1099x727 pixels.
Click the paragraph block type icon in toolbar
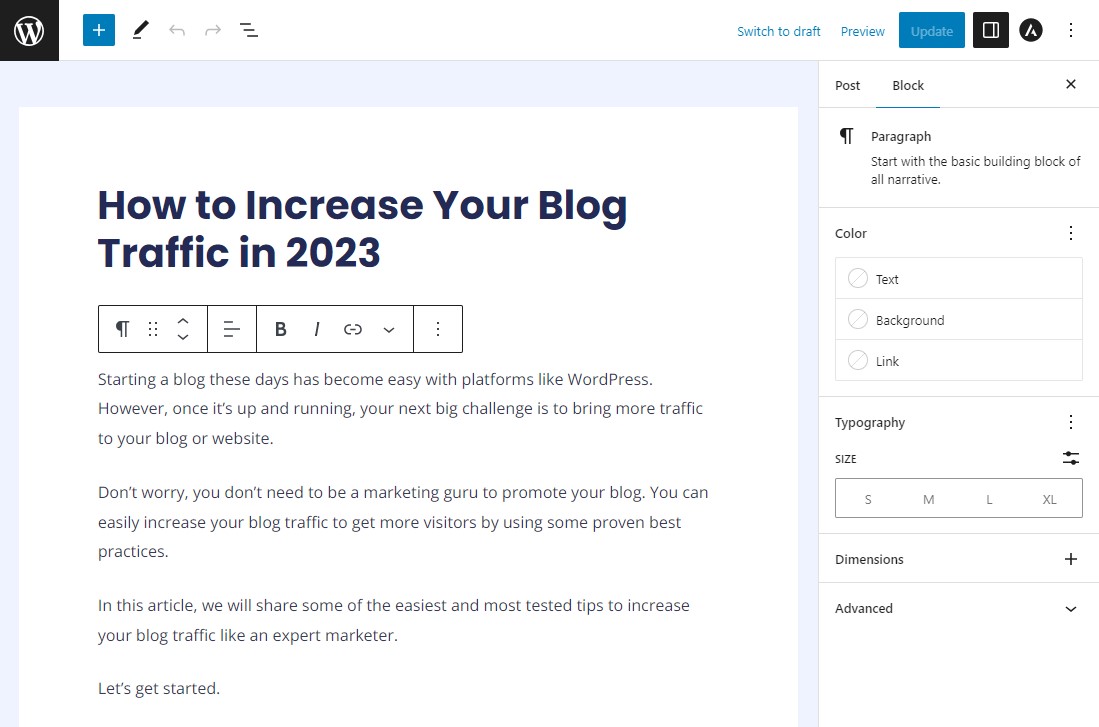[123, 329]
